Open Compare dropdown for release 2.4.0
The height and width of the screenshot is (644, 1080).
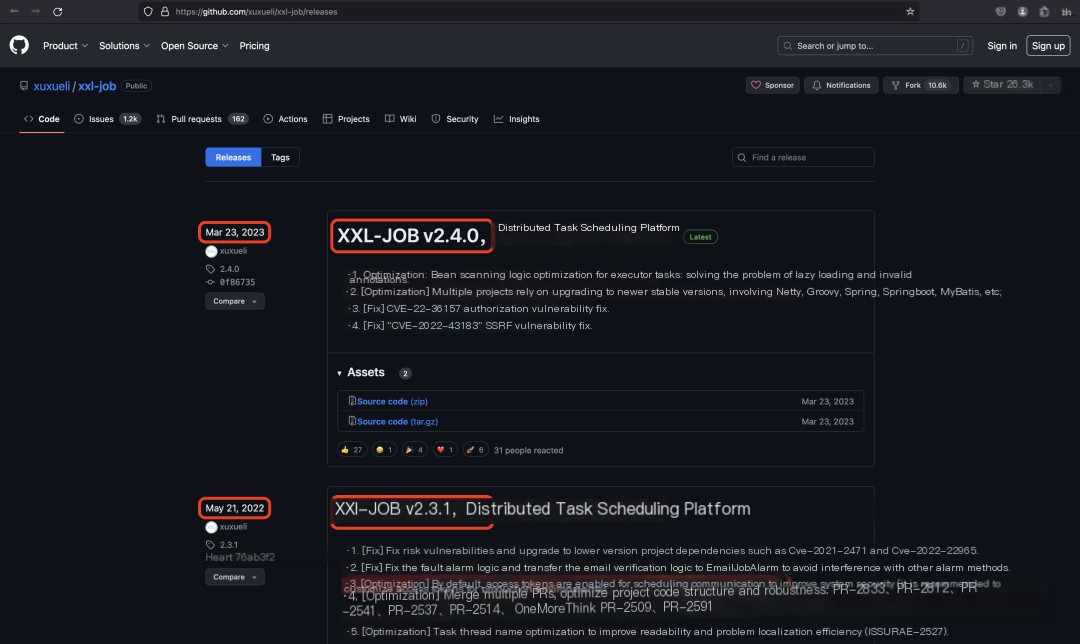click(x=235, y=301)
